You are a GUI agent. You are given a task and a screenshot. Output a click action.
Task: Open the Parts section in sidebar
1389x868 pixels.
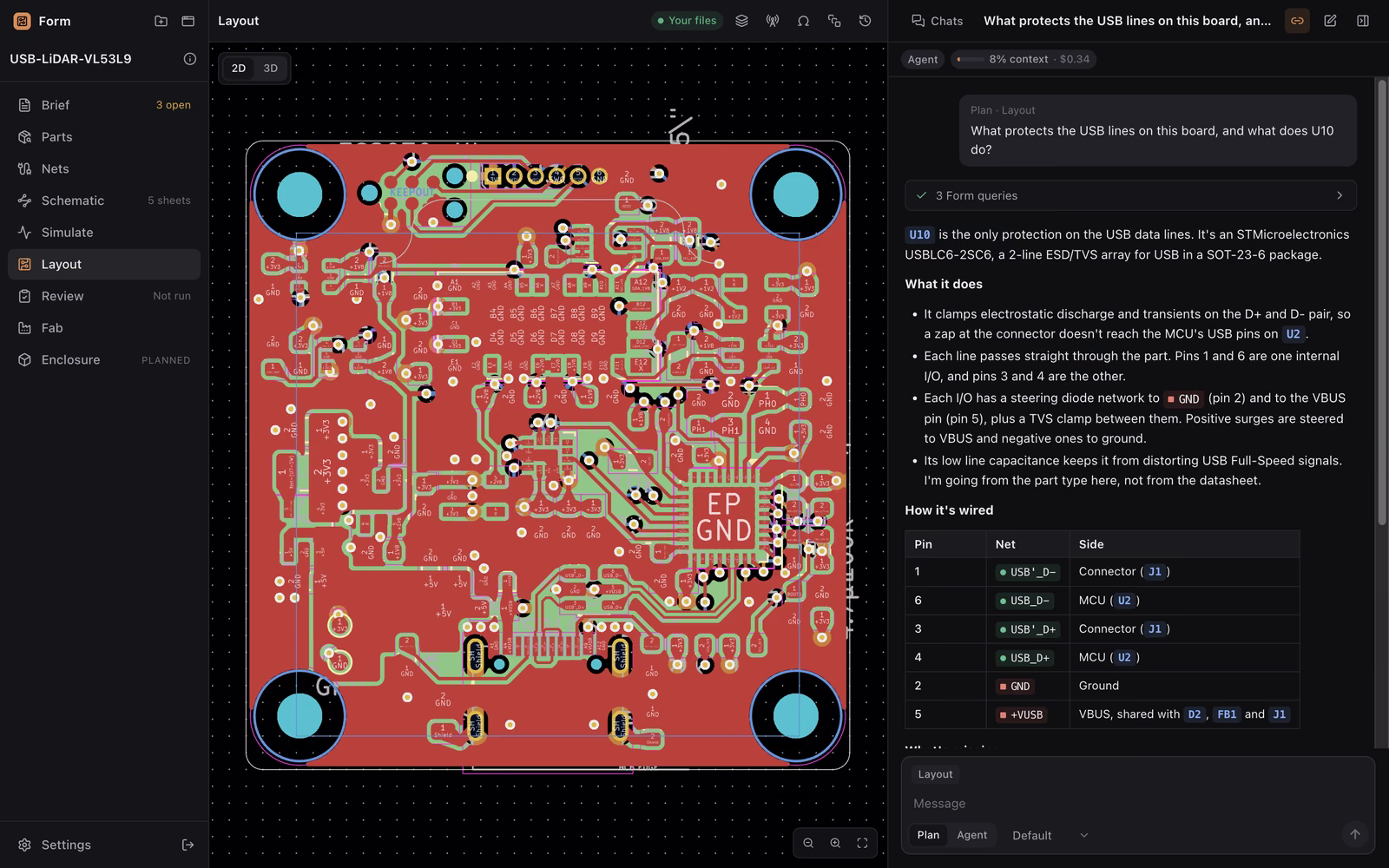[x=104, y=137]
